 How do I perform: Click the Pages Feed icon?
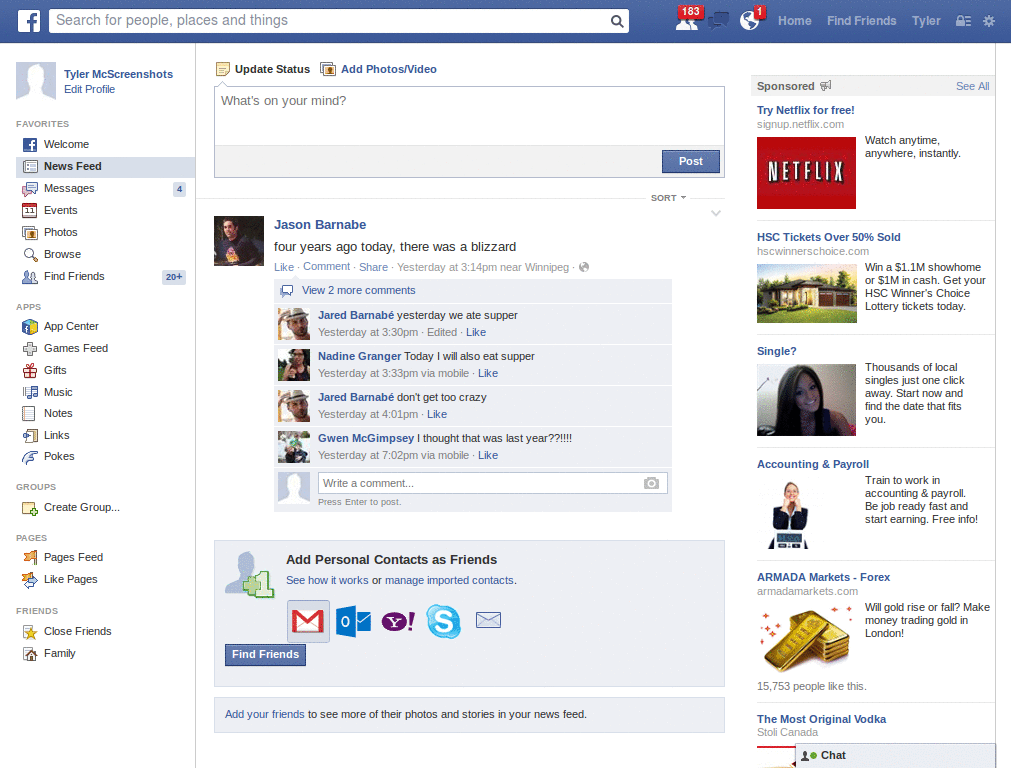[x=29, y=557]
